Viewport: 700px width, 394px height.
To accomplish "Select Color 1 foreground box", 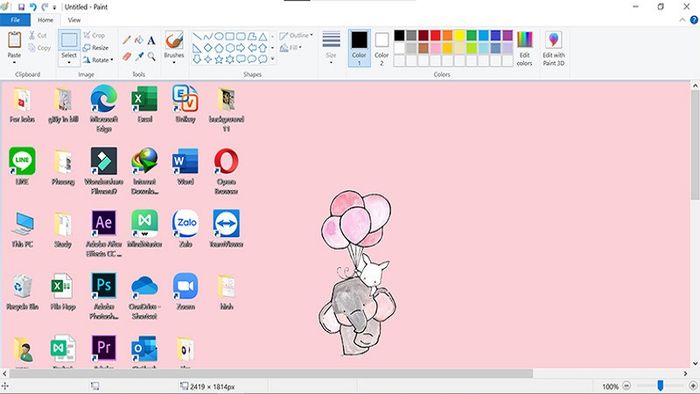I will point(359,48).
